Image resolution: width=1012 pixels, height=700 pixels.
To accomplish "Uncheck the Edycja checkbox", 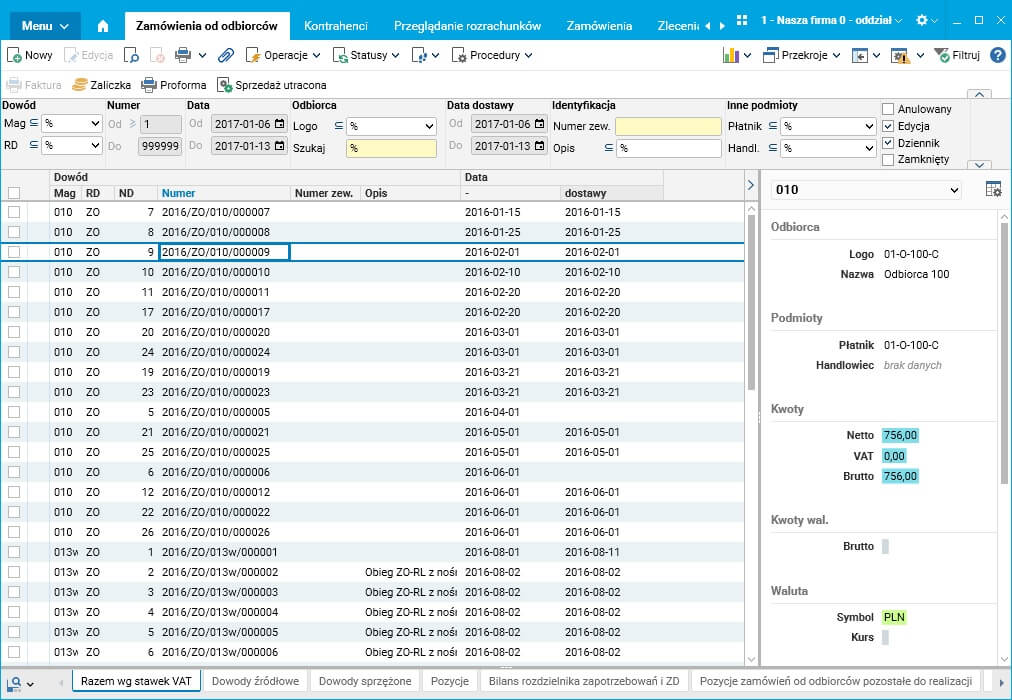I will coord(888,126).
